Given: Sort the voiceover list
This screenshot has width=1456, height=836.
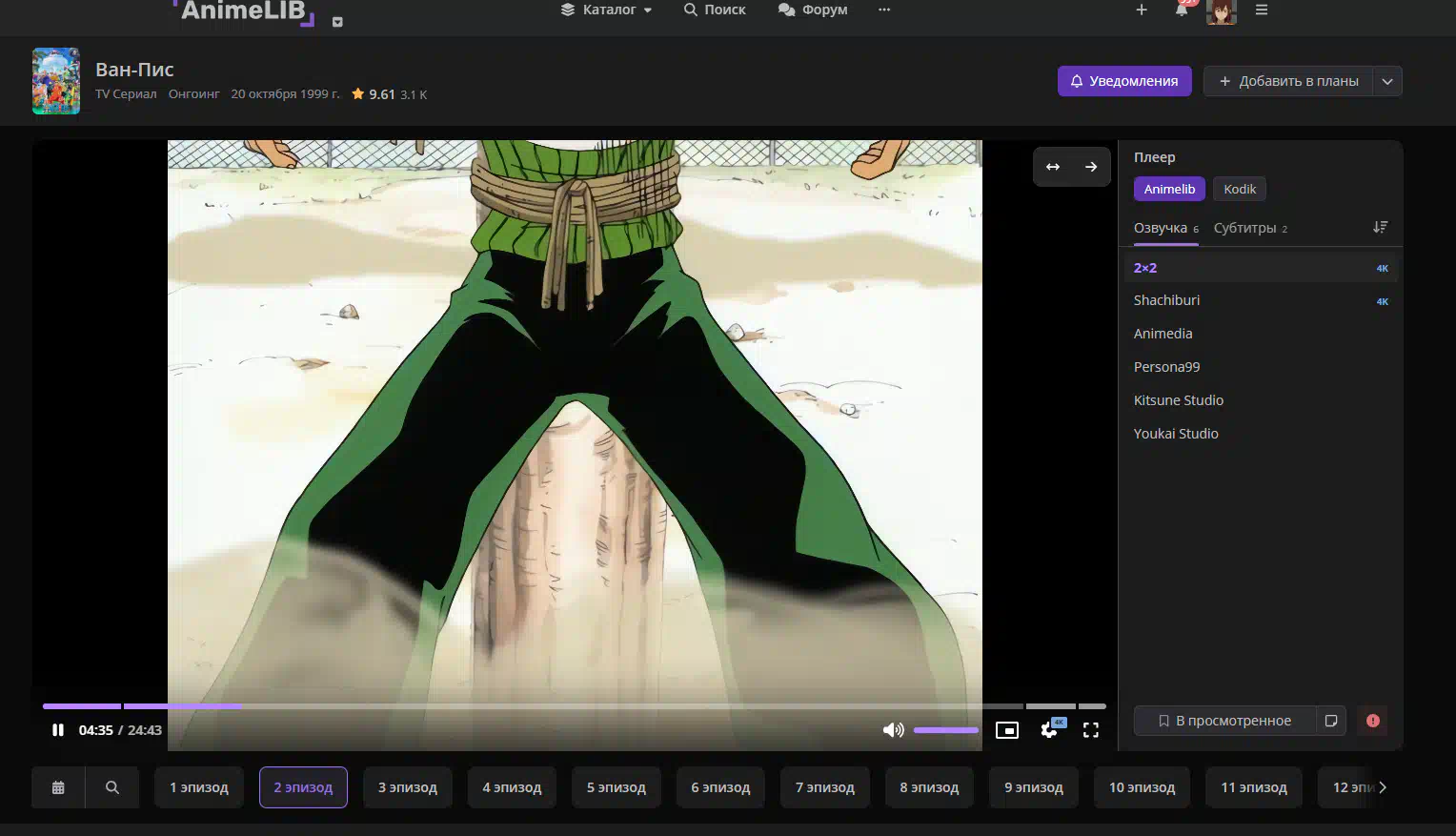Looking at the screenshot, I should pyautogui.click(x=1380, y=227).
